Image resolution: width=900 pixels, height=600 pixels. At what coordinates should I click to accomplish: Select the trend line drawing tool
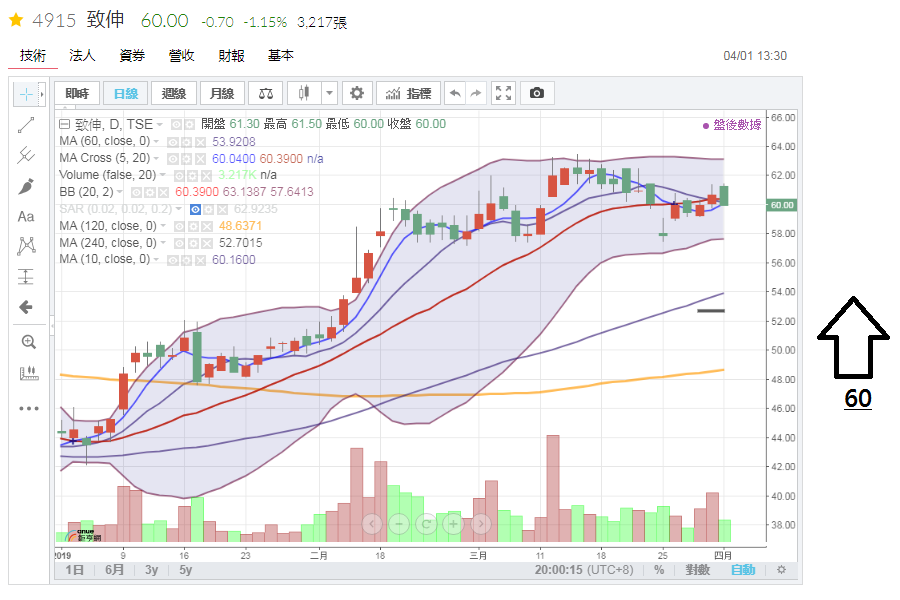27,125
